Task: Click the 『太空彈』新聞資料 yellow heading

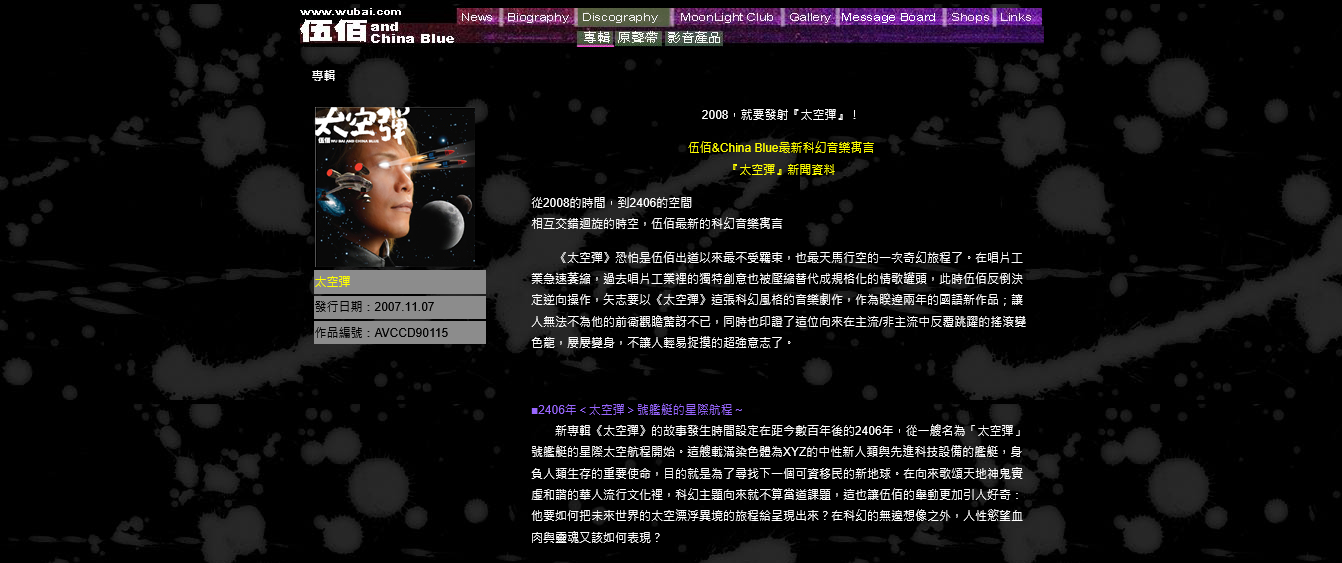Action: point(781,170)
